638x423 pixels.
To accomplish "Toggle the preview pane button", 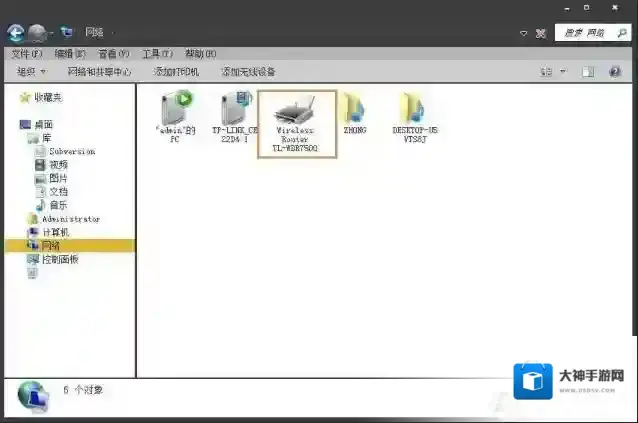I will (588, 72).
